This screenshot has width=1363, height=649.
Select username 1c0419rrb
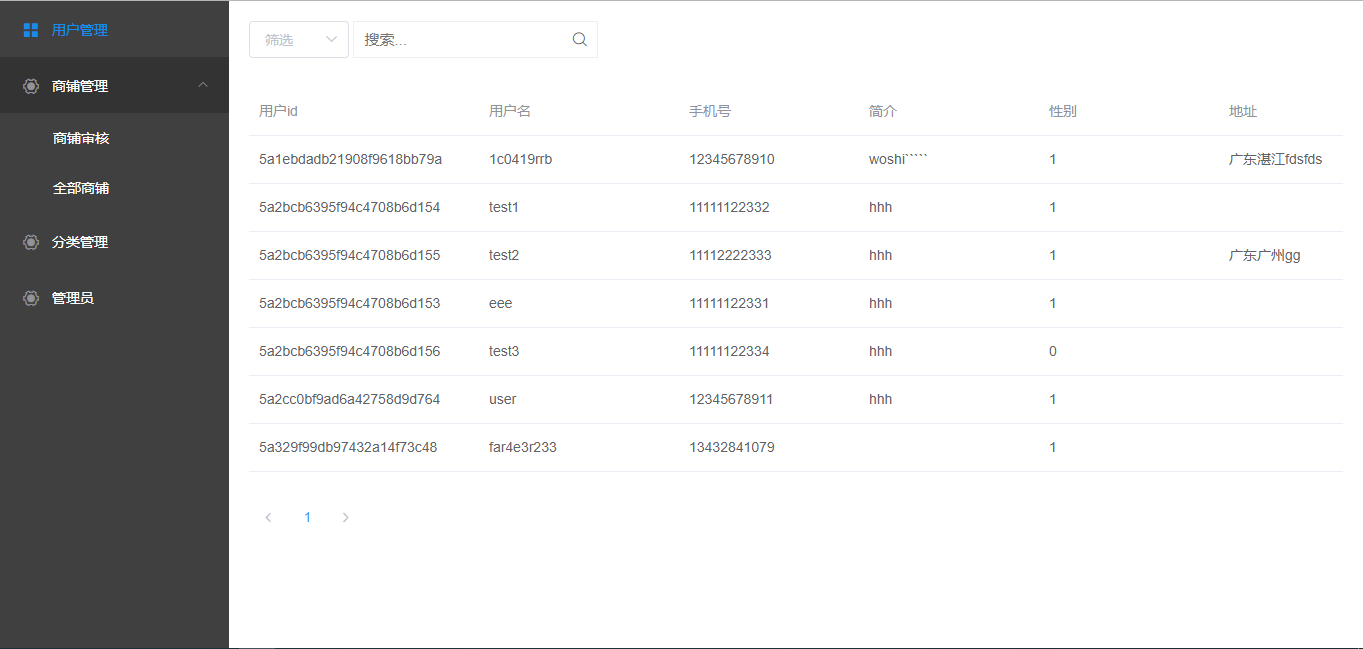pyautogui.click(x=520, y=159)
